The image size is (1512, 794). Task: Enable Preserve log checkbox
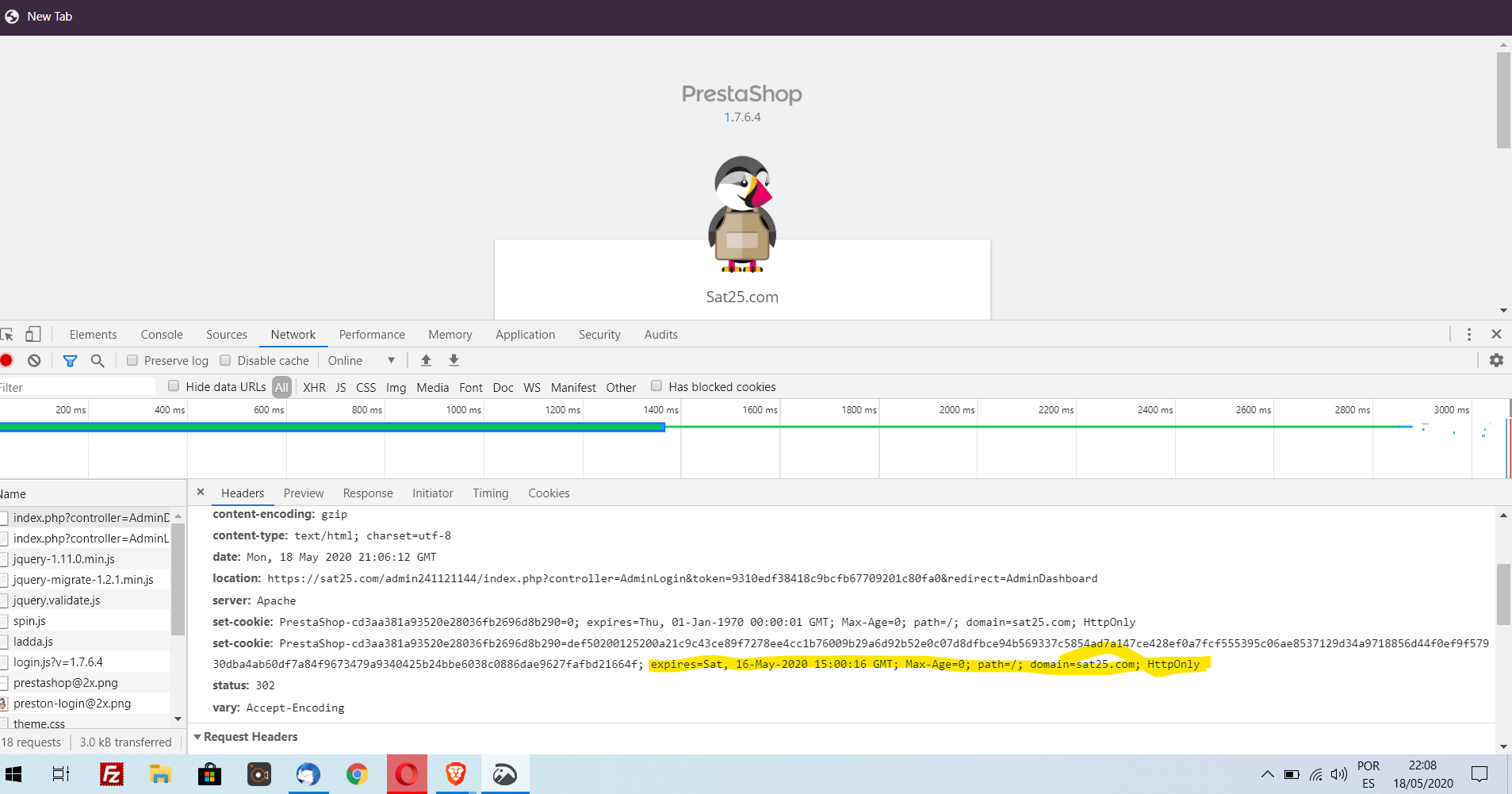click(132, 360)
